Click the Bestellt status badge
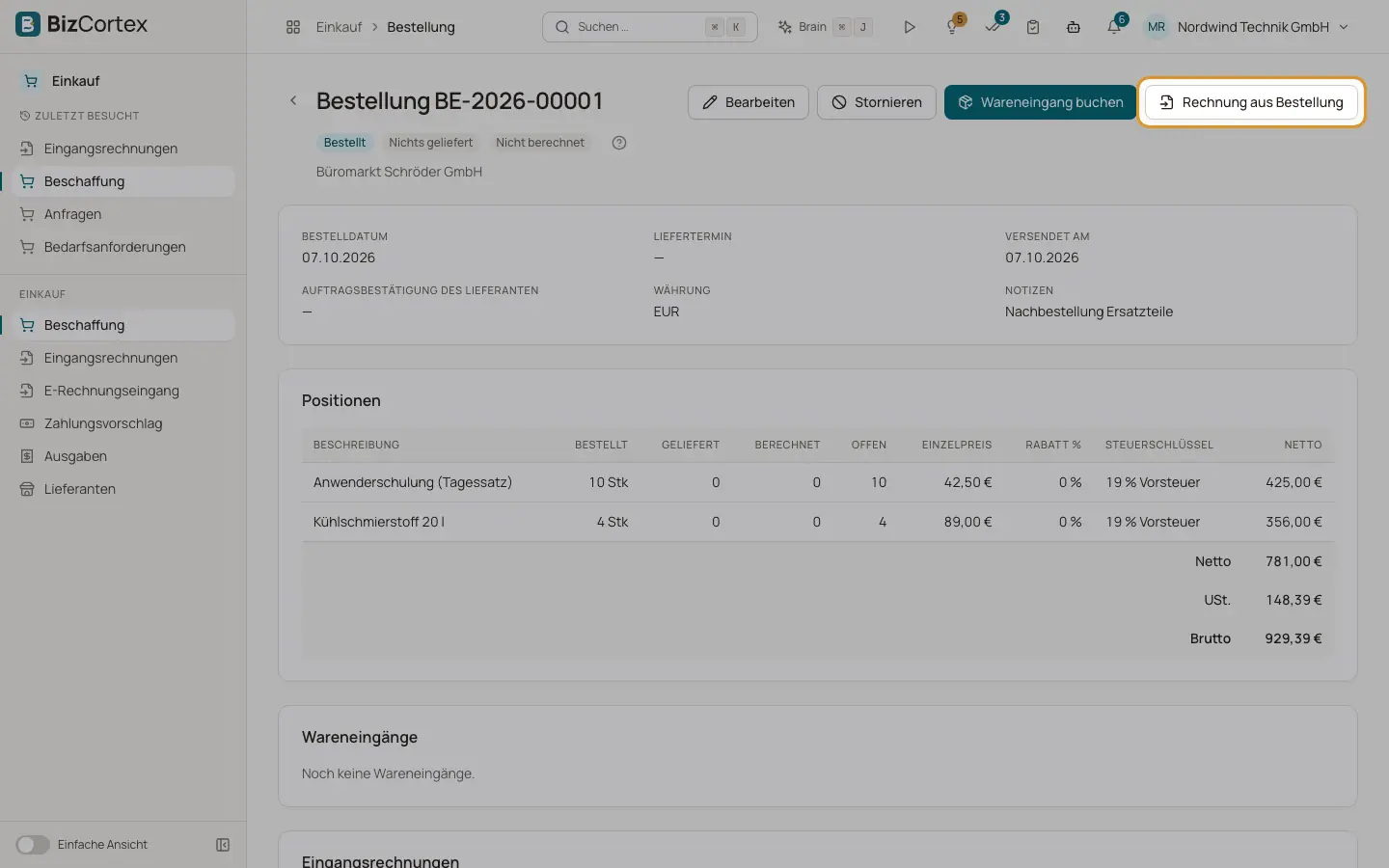The width and height of the screenshot is (1389, 868). click(x=344, y=143)
